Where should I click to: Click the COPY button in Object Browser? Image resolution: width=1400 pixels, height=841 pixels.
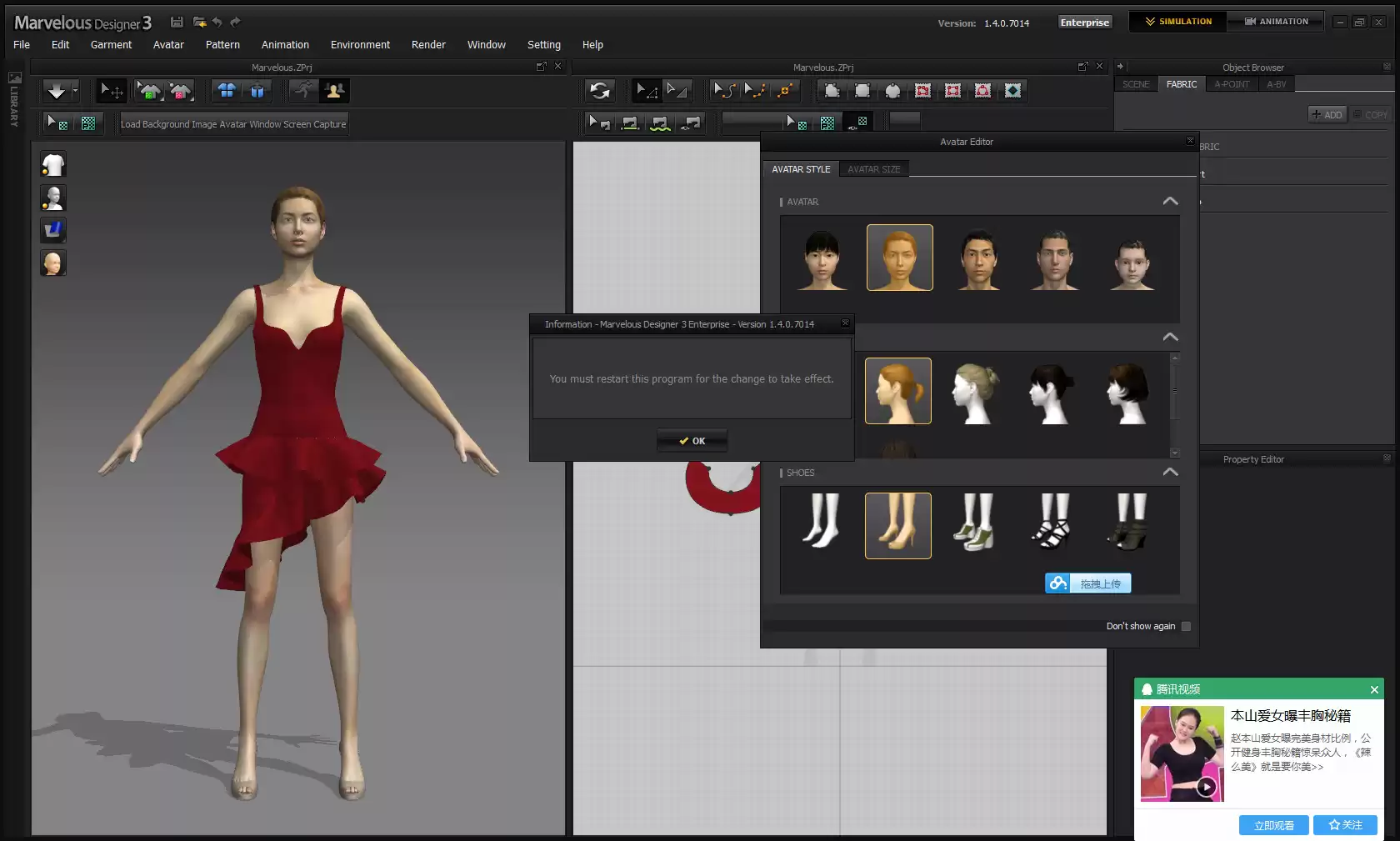click(x=1369, y=115)
